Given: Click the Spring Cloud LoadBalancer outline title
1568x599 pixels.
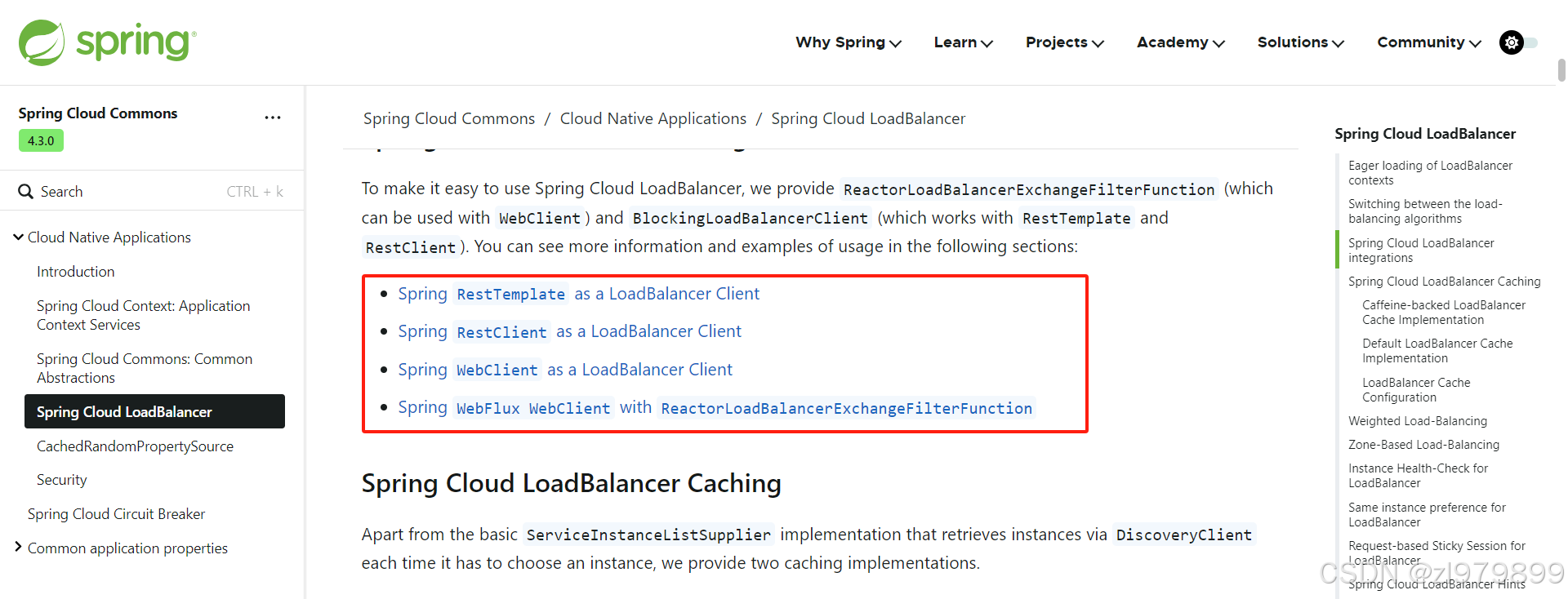Looking at the screenshot, I should [x=1425, y=134].
